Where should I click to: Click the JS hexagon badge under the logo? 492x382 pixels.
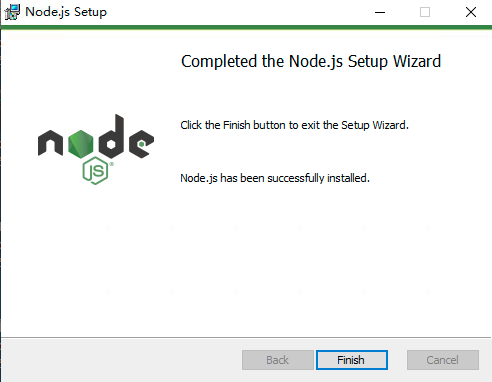(95, 170)
